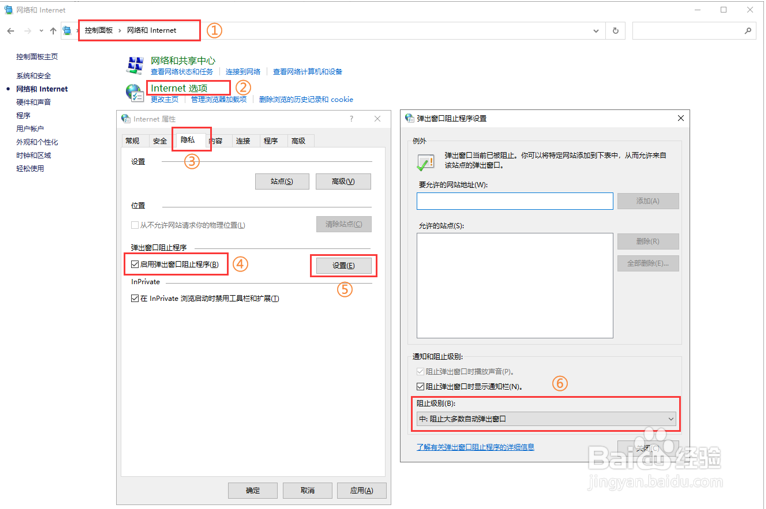The image size is (766, 509).
Task: Toggle 启用弹出窗口阻止程序 checkbox
Action: (135, 264)
